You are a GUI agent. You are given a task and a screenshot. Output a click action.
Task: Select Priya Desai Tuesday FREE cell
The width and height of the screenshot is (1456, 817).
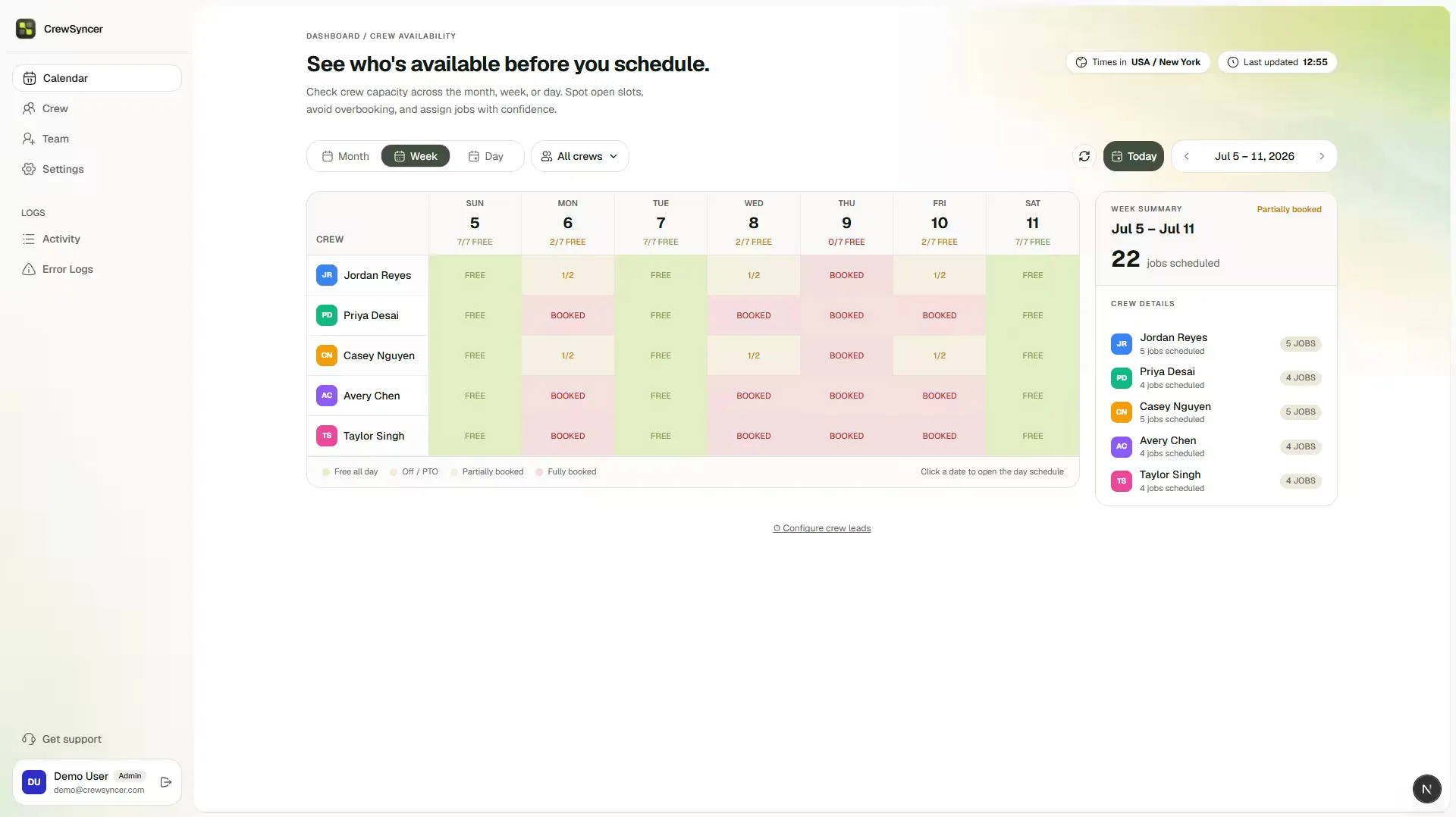point(661,315)
